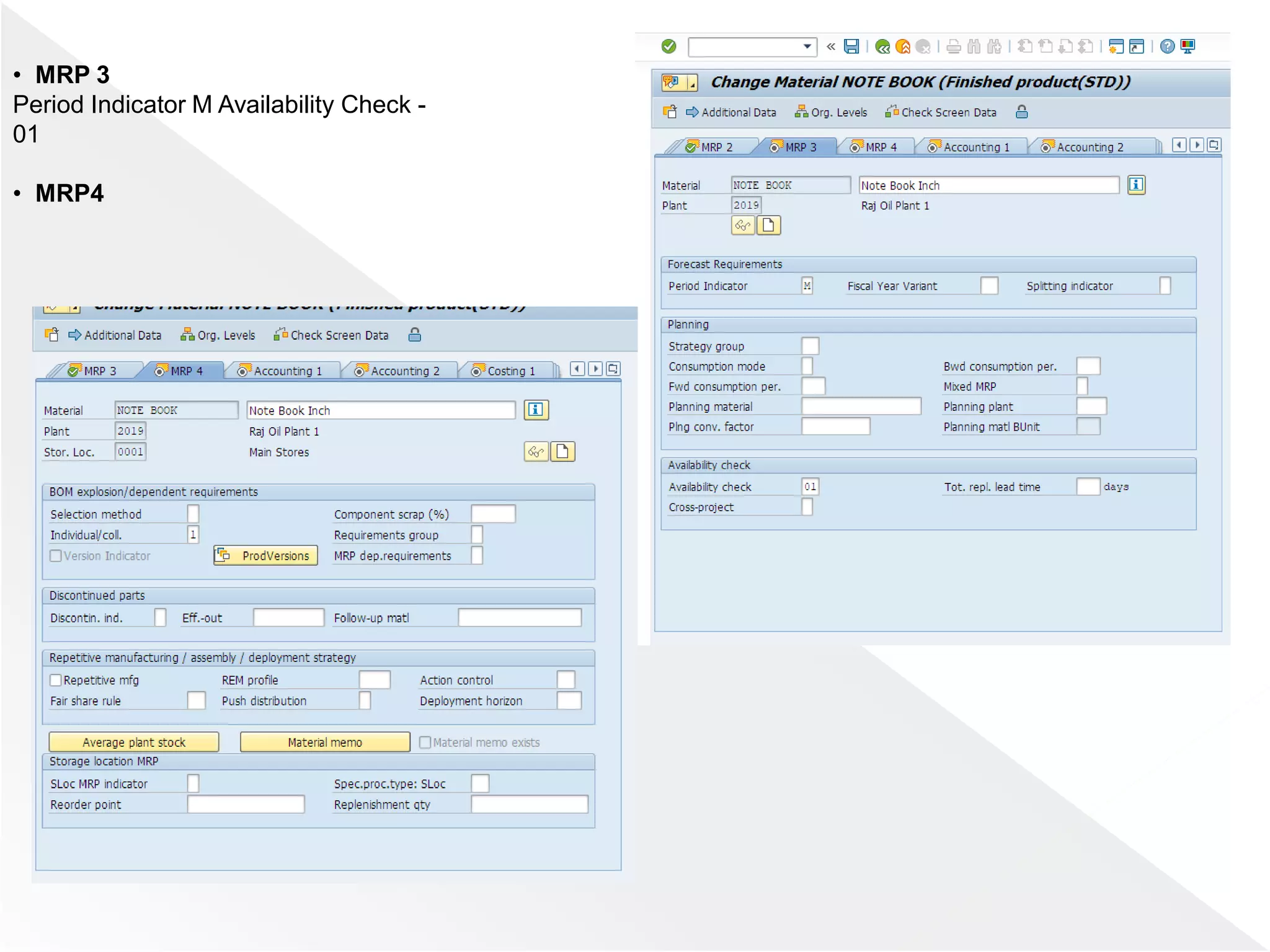This screenshot has width=1270, height=952.
Task: Tick the Cross-project checkbox field
Action: pos(807,507)
